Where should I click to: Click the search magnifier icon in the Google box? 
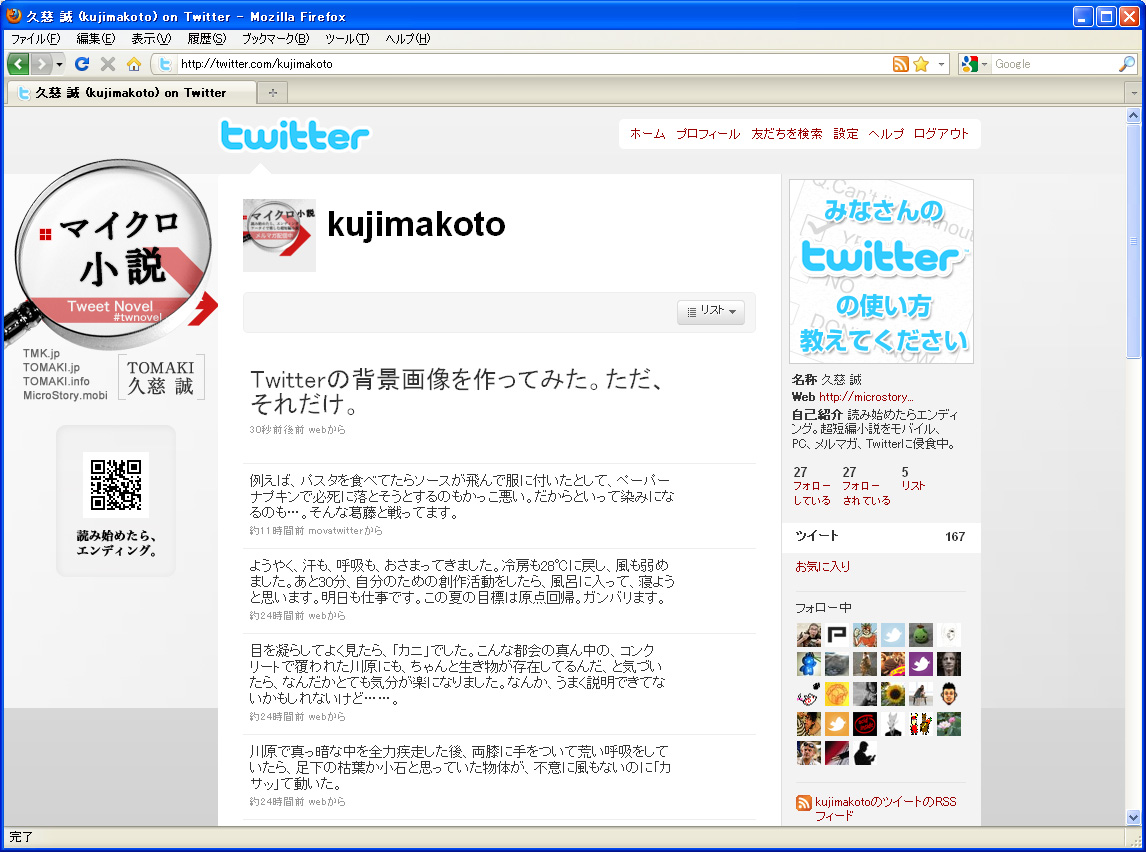pos(1126,64)
